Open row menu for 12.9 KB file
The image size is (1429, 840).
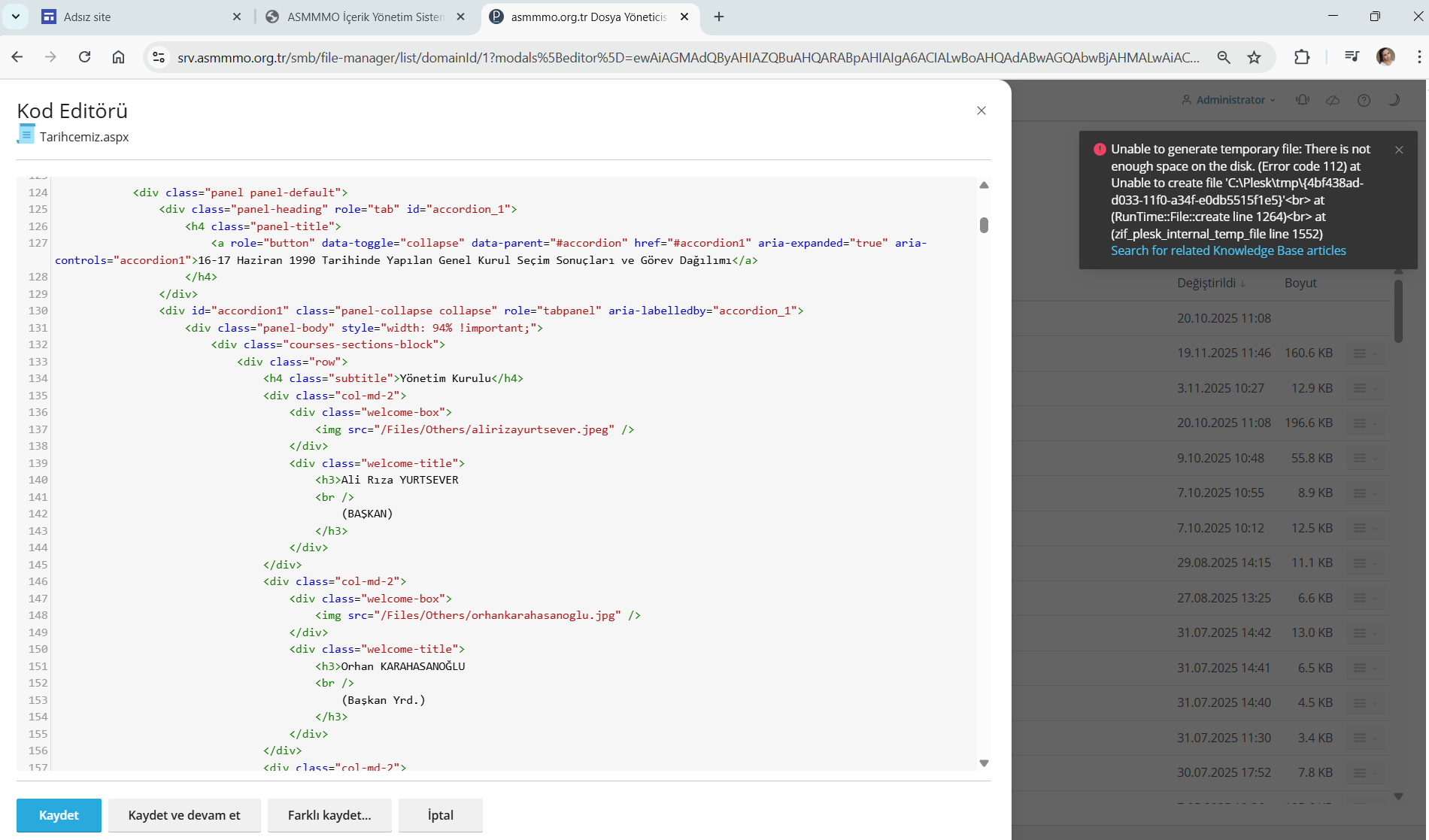pyautogui.click(x=1365, y=389)
